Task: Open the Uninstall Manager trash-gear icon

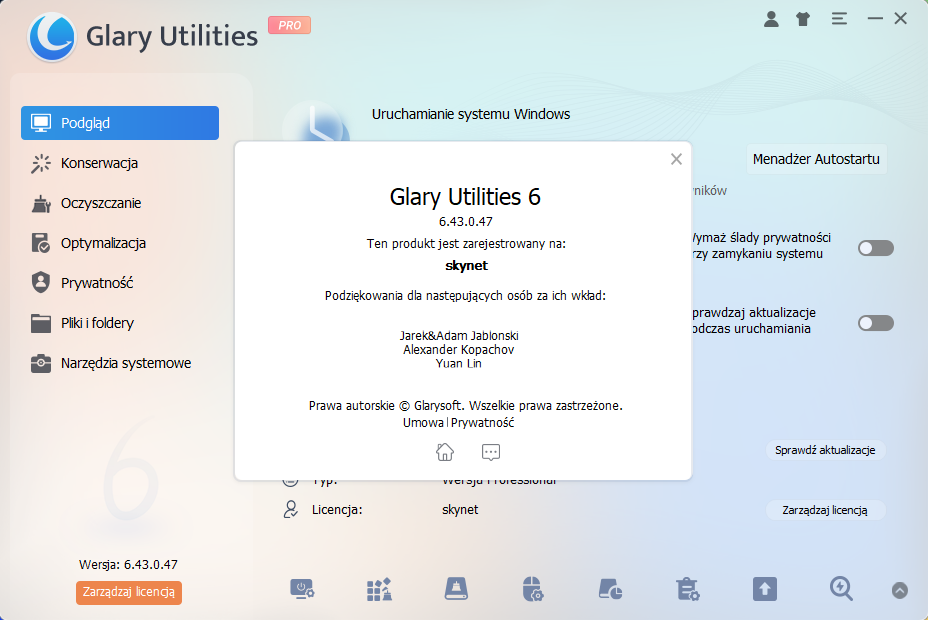Action: click(688, 589)
